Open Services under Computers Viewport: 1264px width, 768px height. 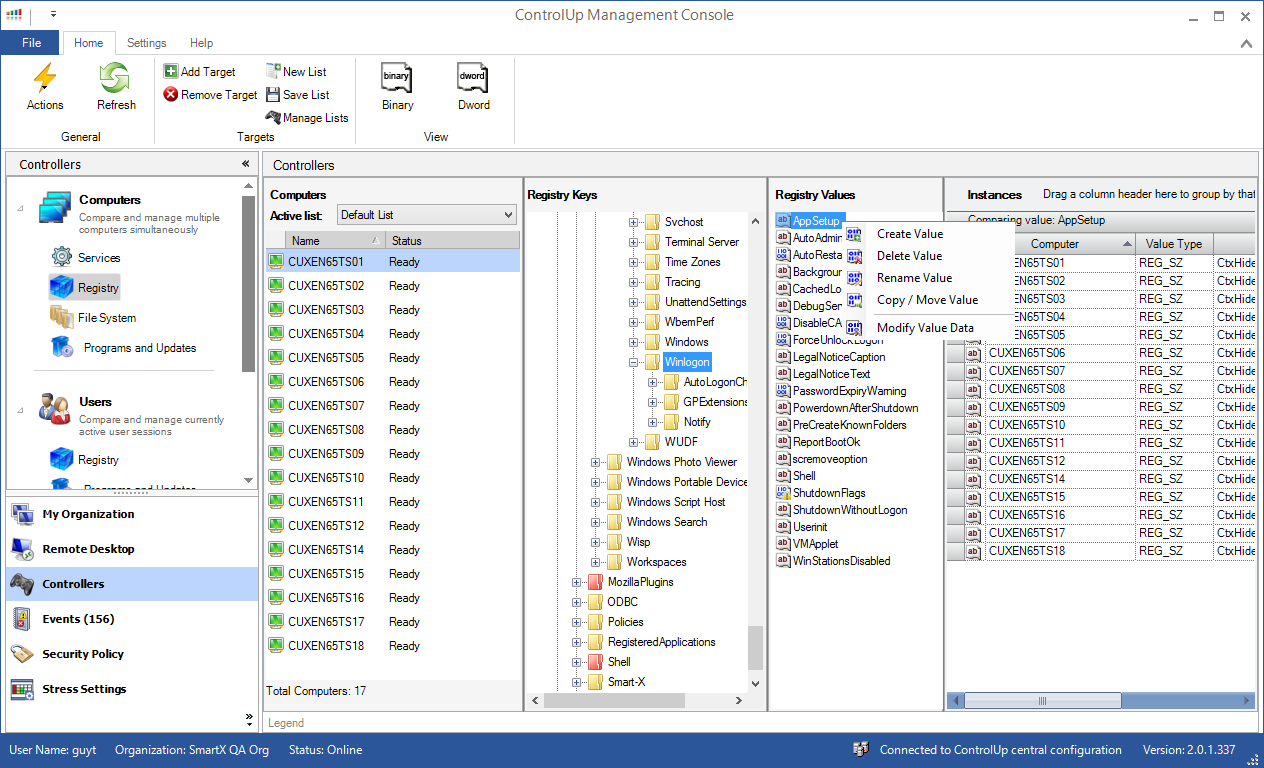click(x=86, y=258)
